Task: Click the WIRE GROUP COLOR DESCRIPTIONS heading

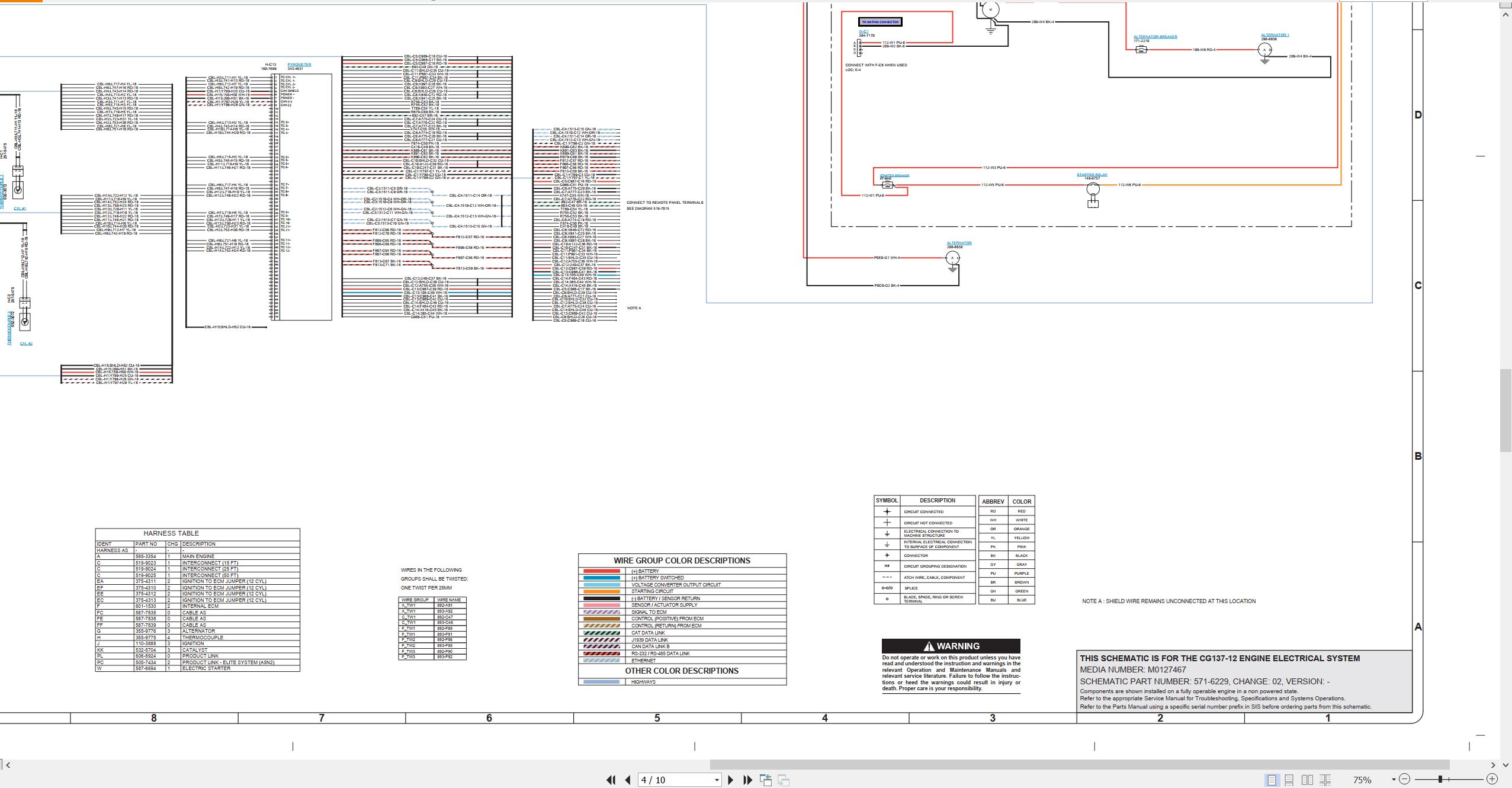Action: [682, 560]
